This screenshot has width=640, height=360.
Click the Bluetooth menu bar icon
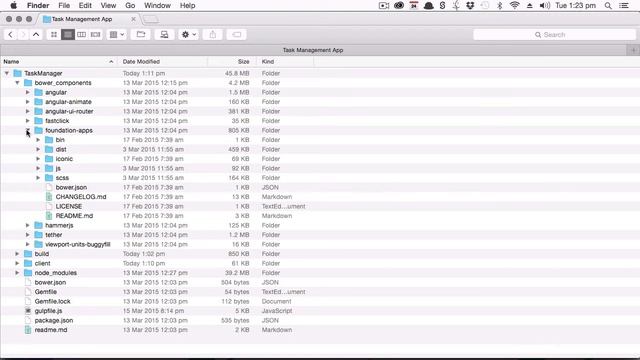tap(500, 6)
